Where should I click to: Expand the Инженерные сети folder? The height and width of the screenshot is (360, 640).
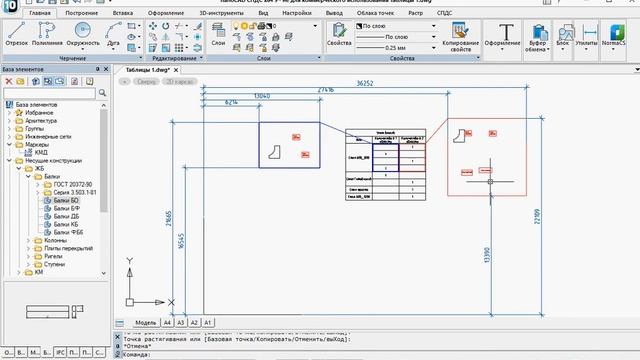[x=9, y=137]
